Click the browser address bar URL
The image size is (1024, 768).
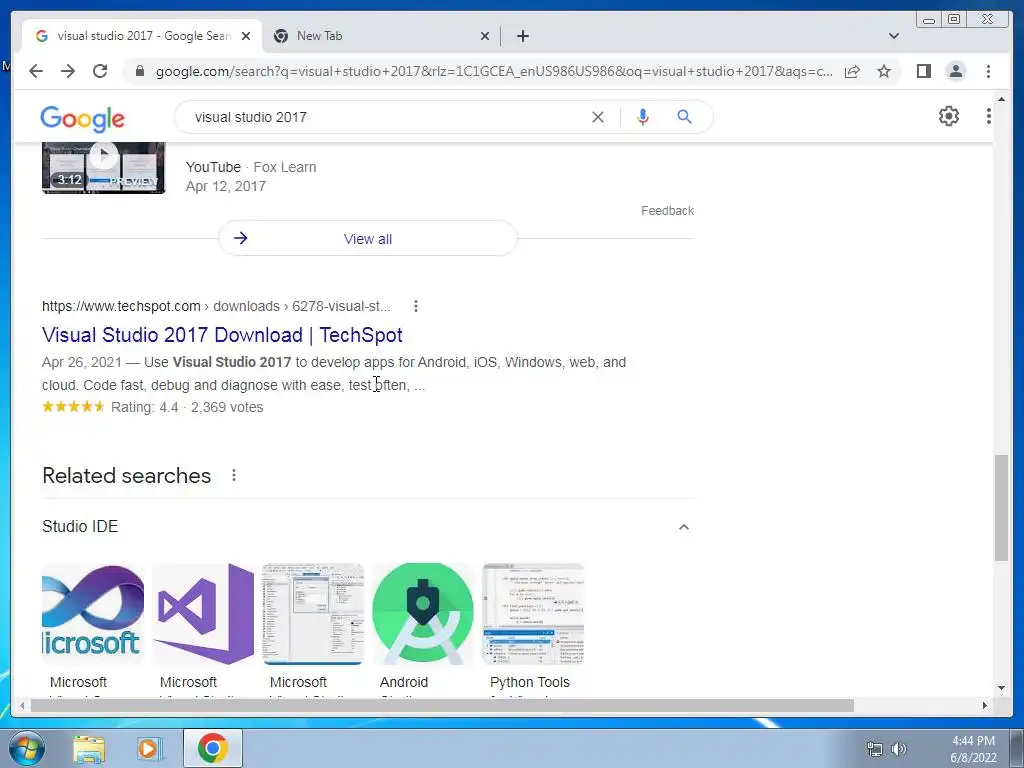click(x=494, y=71)
